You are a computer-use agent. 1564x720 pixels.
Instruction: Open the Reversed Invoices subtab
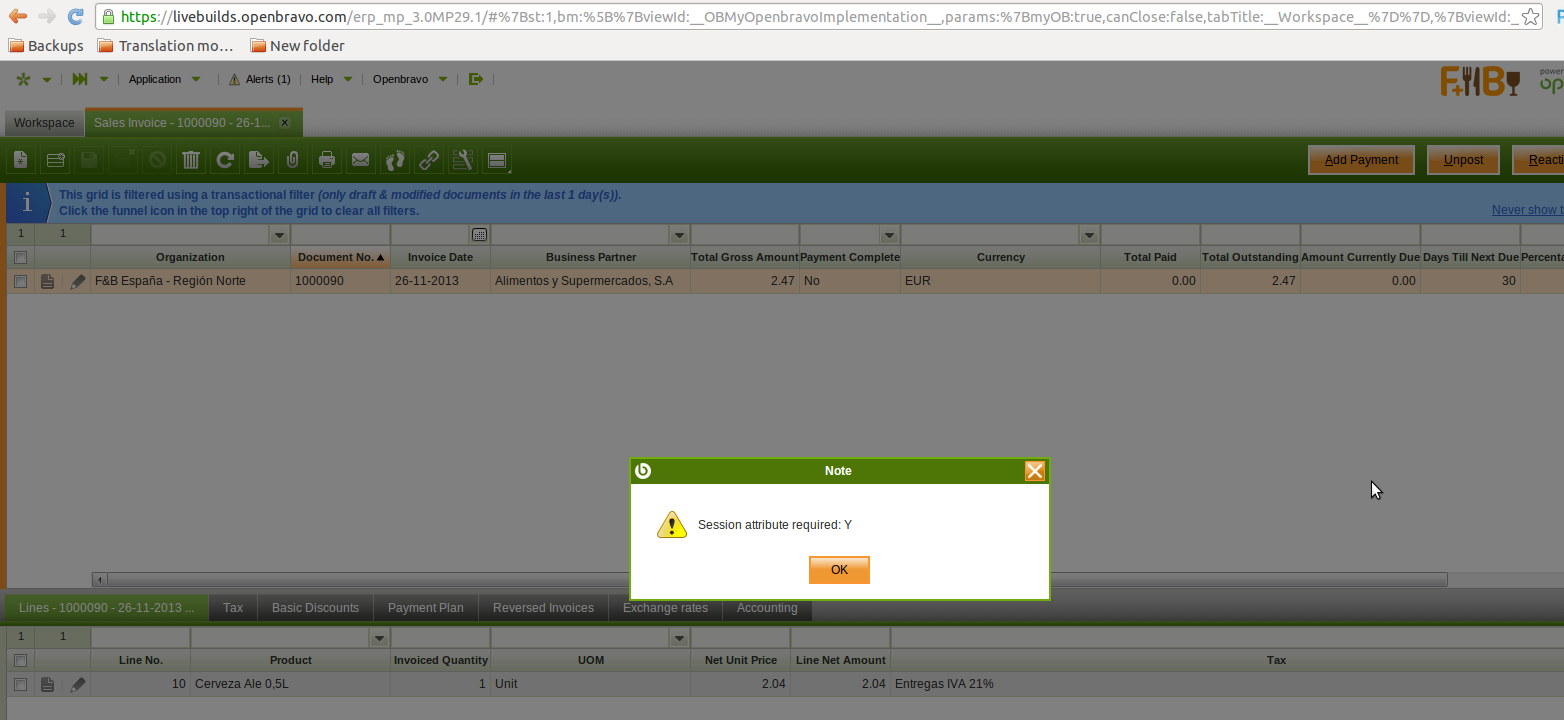[543, 608]
